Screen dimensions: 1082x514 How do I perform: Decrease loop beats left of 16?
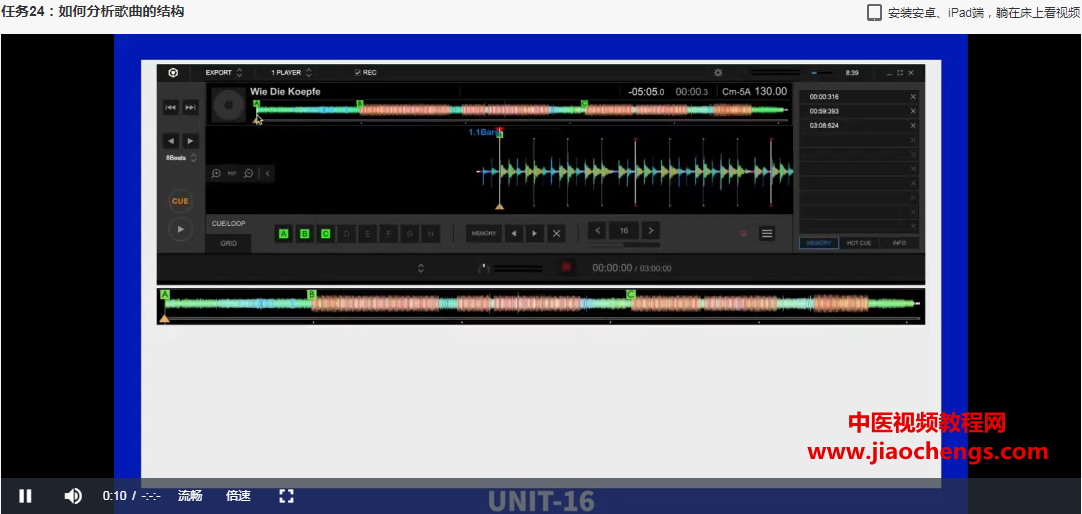click(x=598, y=230)
